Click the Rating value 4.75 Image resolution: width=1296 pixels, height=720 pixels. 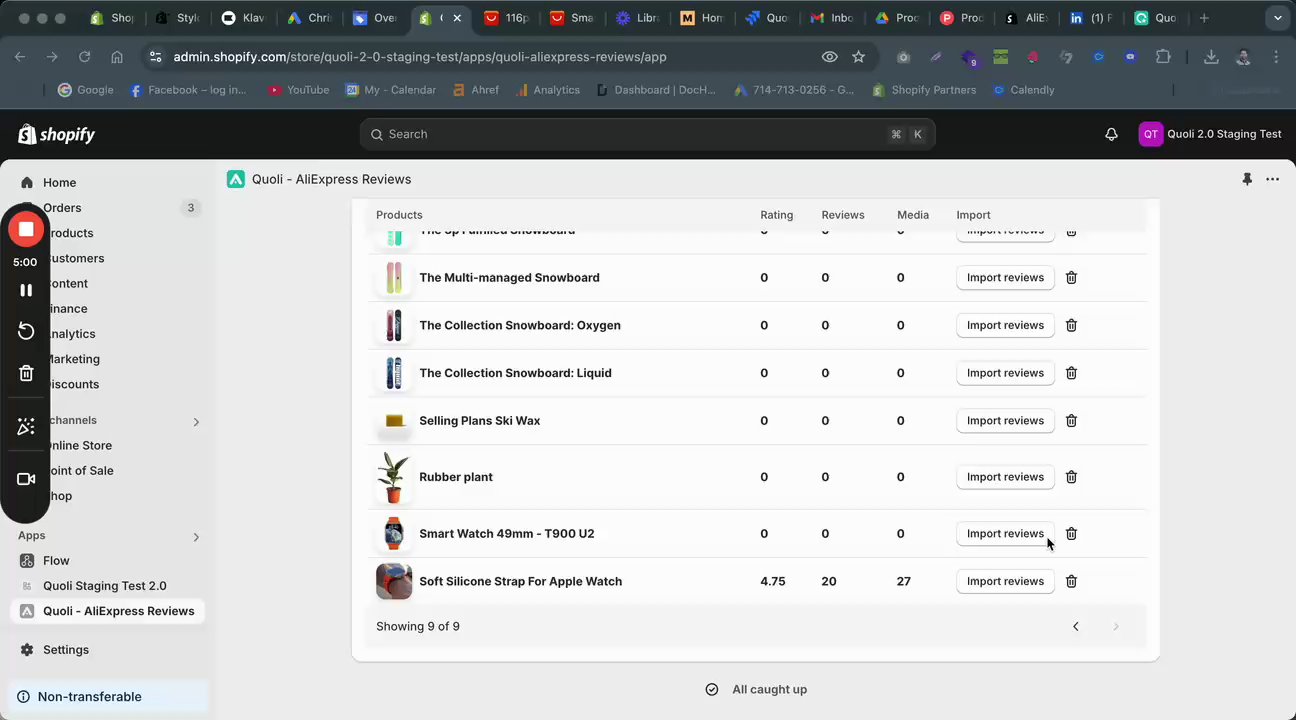pos(773,581)
